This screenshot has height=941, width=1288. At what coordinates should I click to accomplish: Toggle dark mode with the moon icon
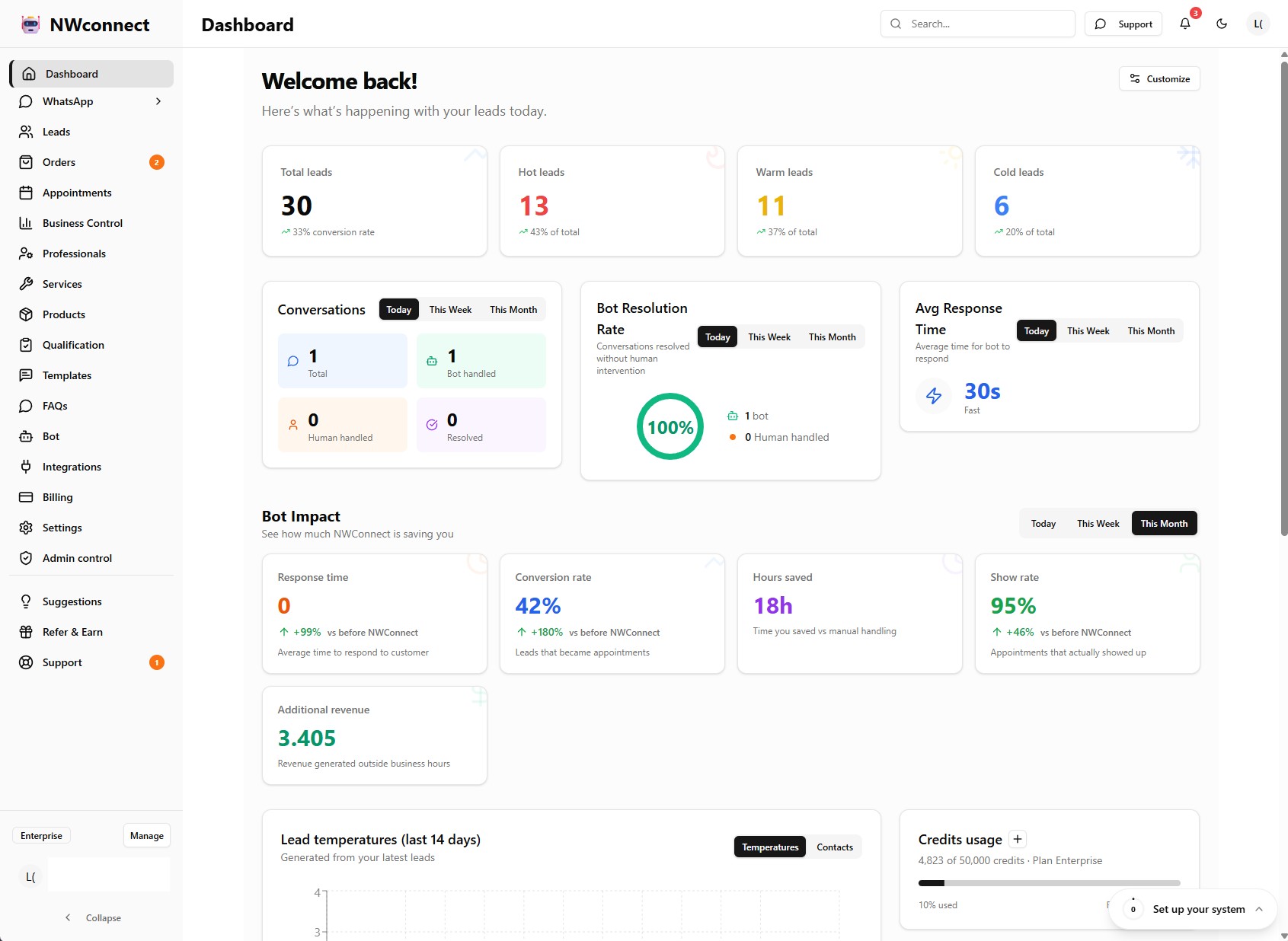pos(1221,24)
